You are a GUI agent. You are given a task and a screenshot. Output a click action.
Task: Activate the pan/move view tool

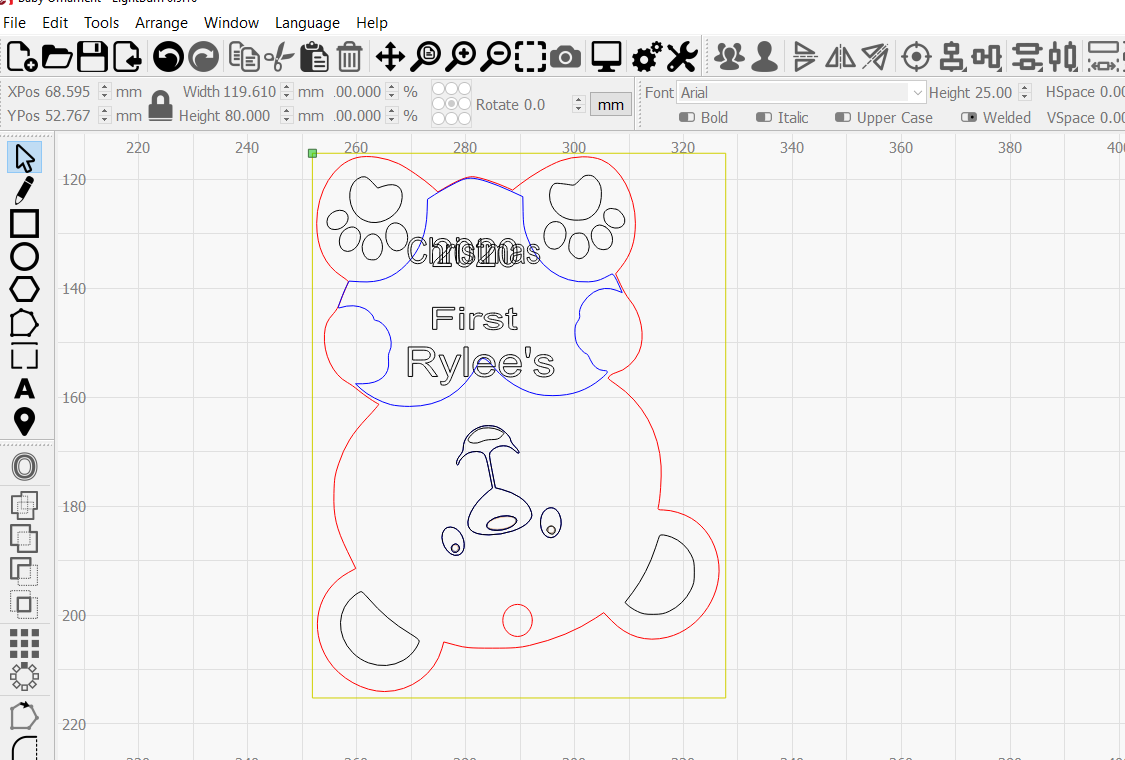click(x=390, y=57)
